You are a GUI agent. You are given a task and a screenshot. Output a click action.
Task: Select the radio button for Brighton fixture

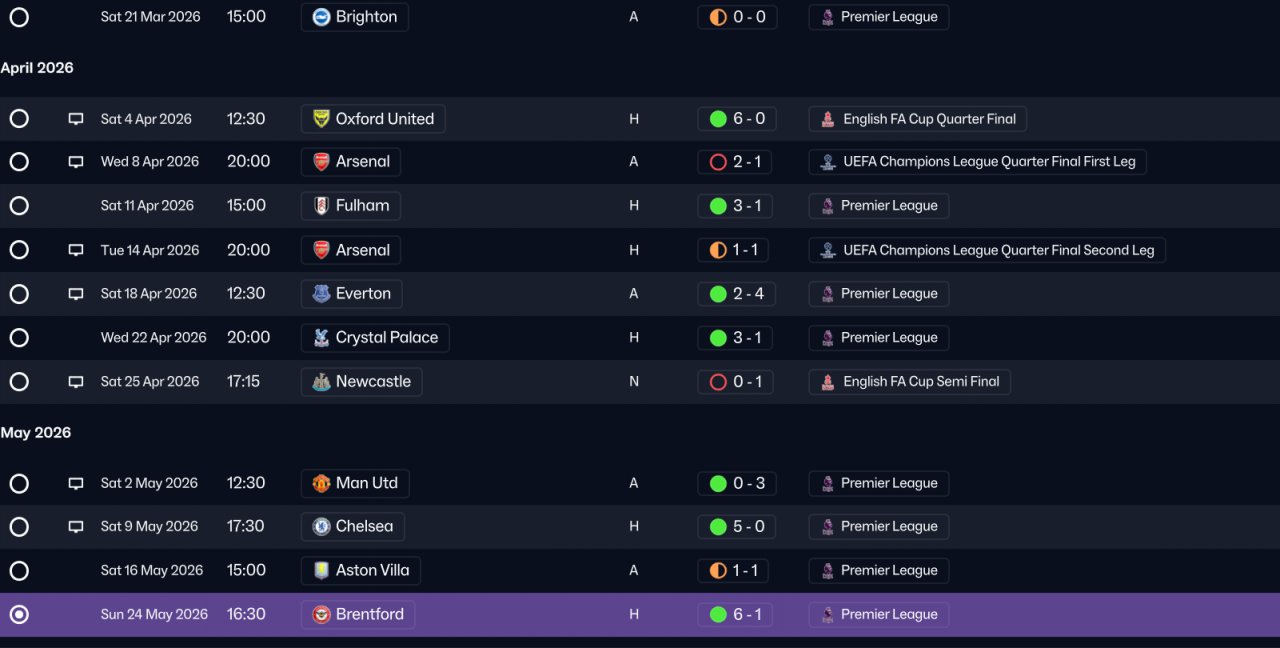point(19,17)
